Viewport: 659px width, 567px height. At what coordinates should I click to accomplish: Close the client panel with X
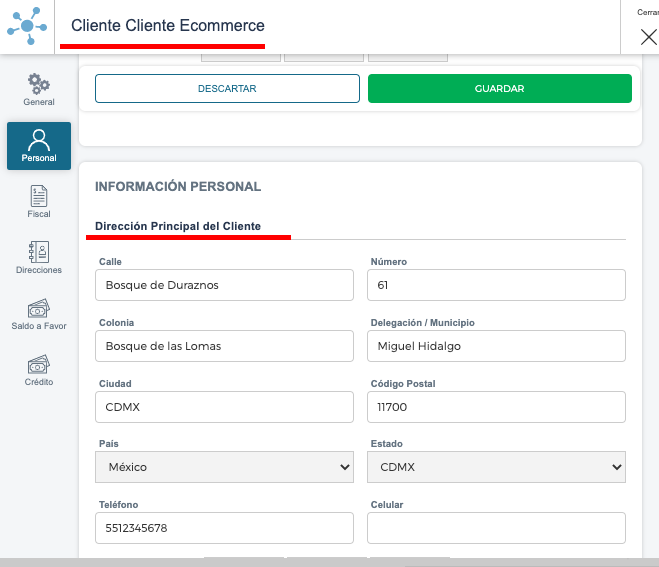pyautogui.click(x=648, y=37)
